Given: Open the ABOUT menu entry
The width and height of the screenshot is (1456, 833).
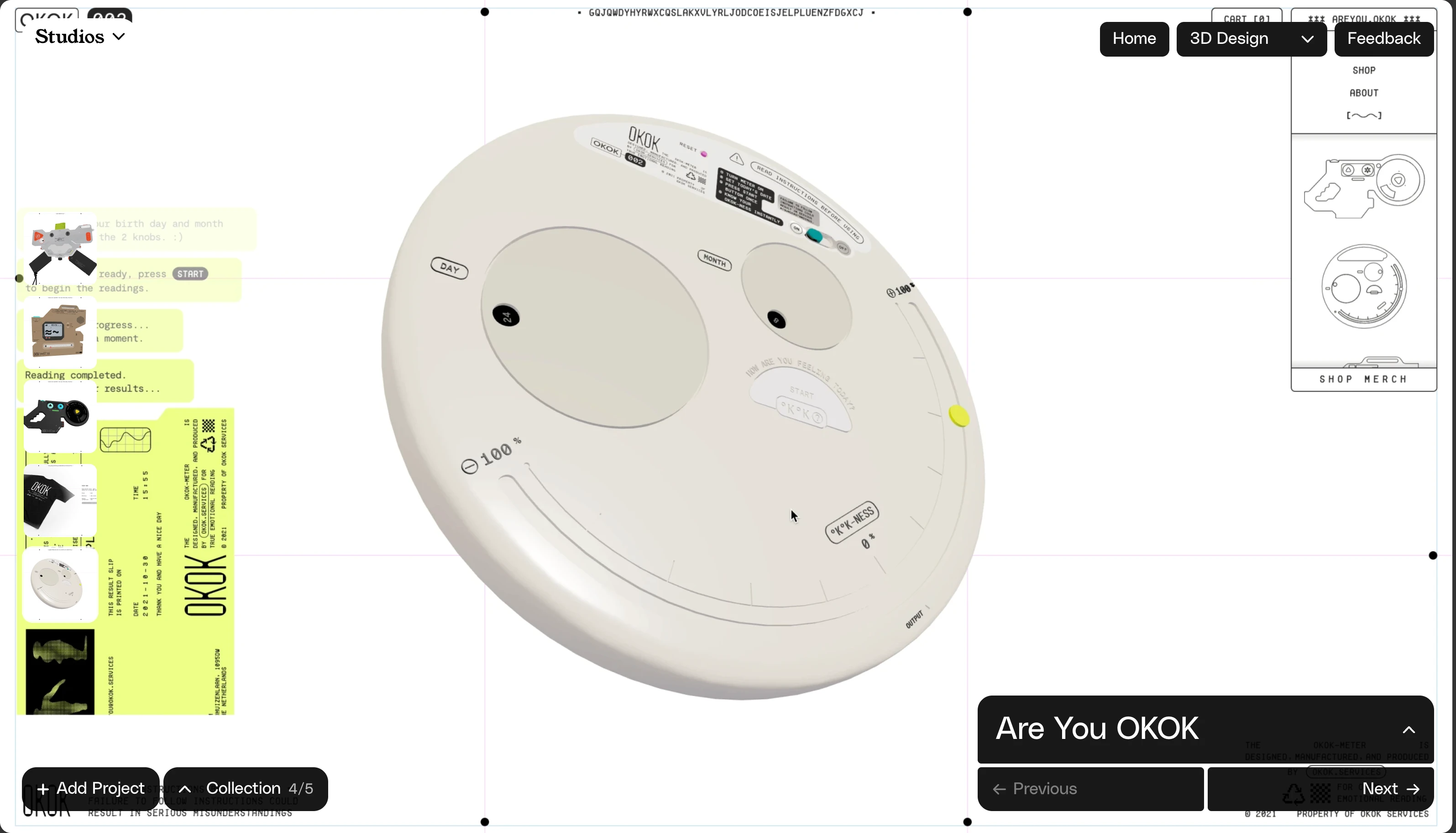Looking at the screenshot, I should (1364, 93).
